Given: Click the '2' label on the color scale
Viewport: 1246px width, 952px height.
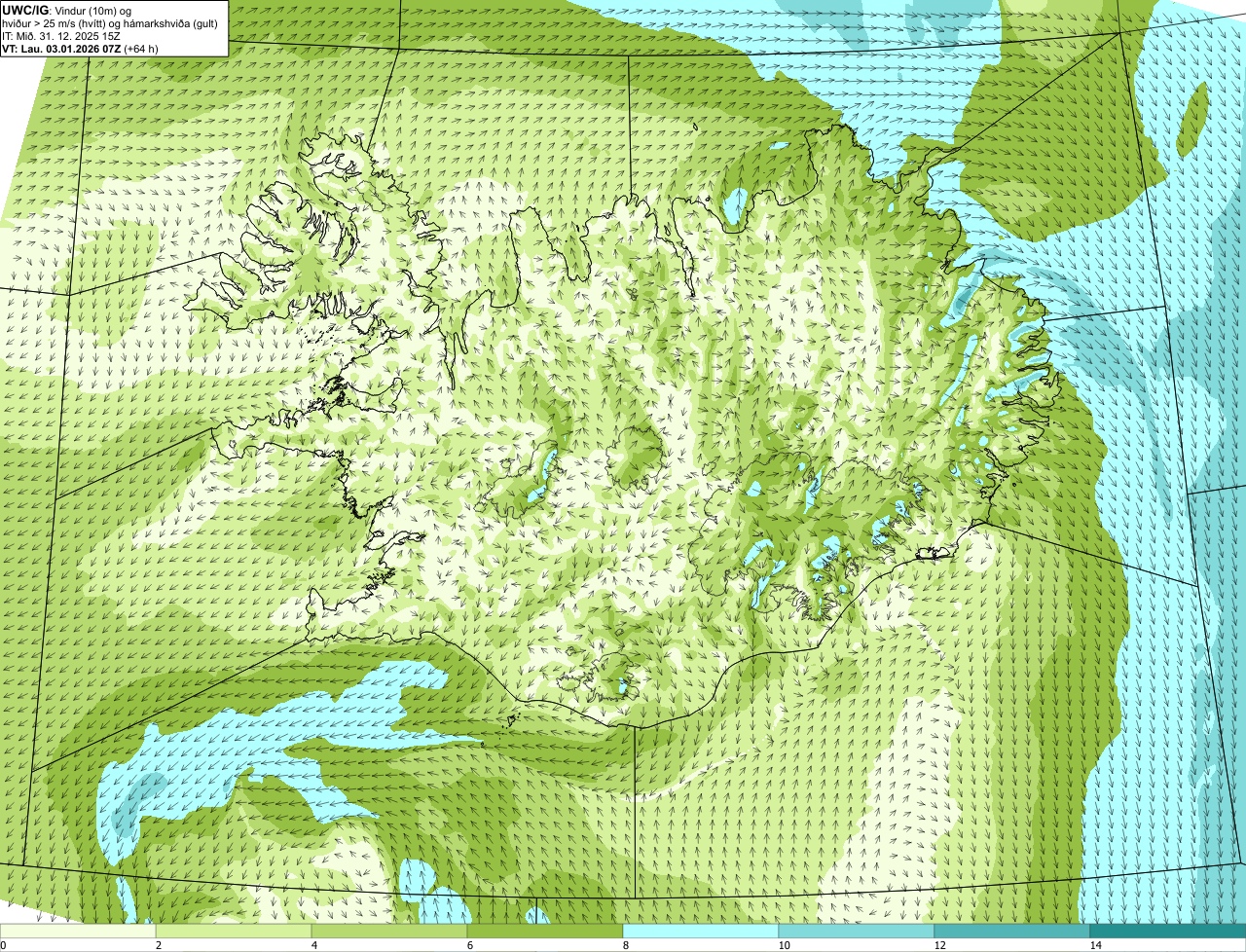Looking at the screenshot, I should [159, 945].
